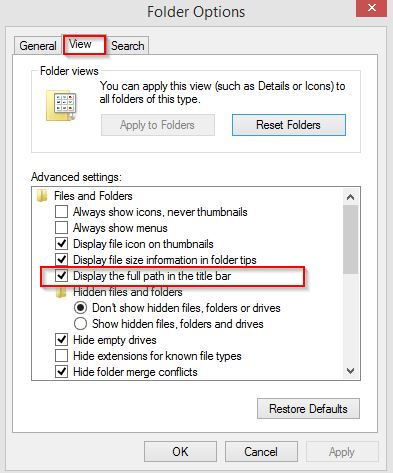This screenshot has width=393, height=473.
Task: Check the Always show menus option
Action: (61, 228)
